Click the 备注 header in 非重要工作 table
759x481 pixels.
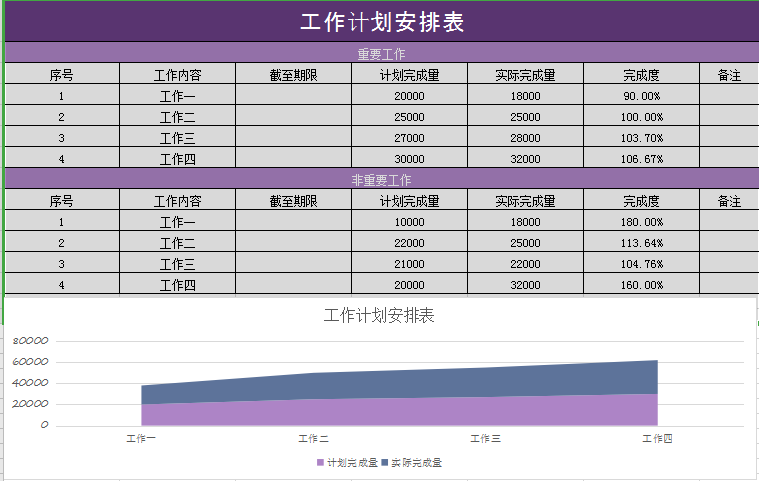coord(729,200)
